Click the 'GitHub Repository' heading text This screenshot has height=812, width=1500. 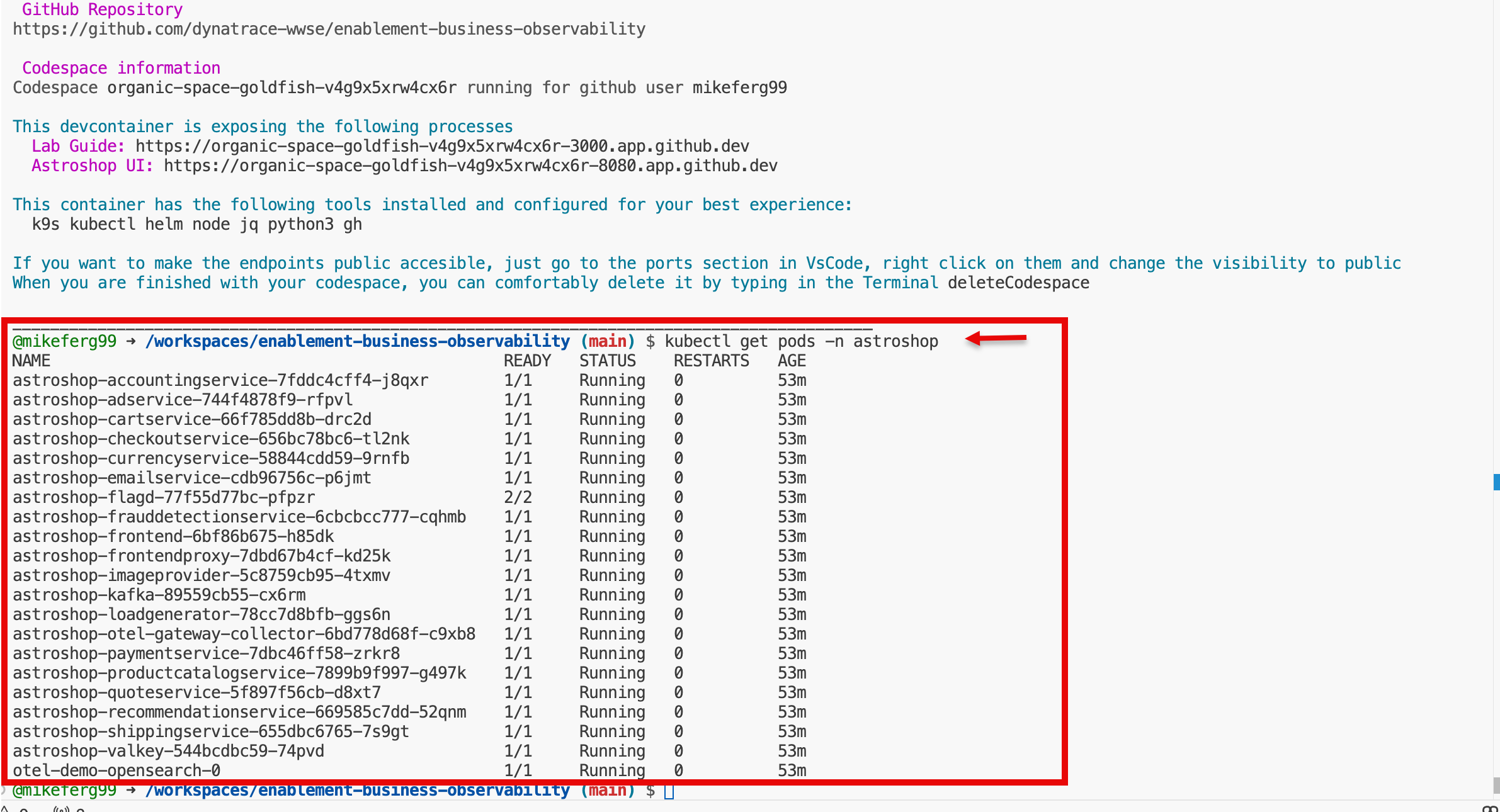coord(102,9)
